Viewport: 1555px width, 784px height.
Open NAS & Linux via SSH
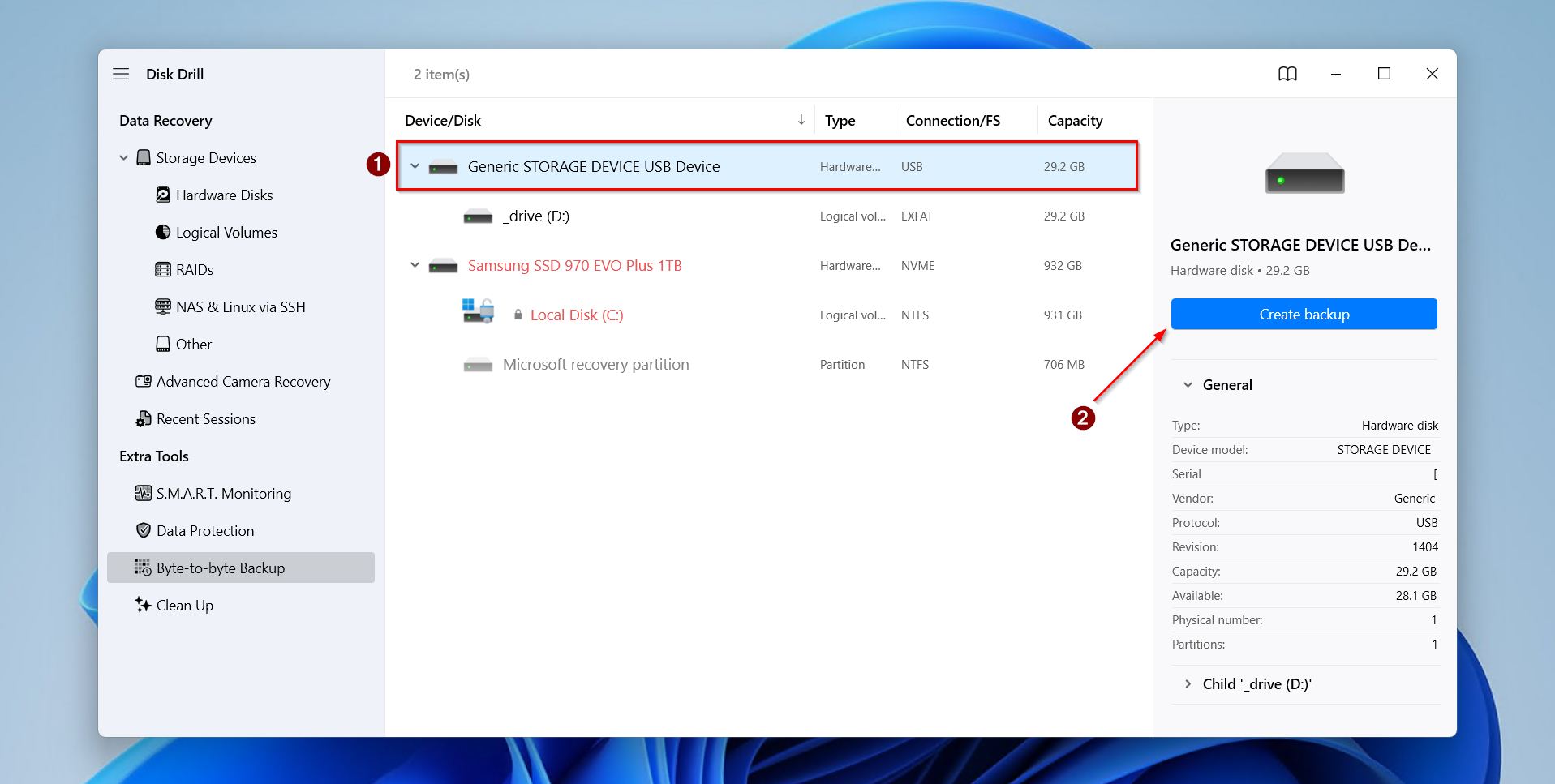[x=240, y=306]
